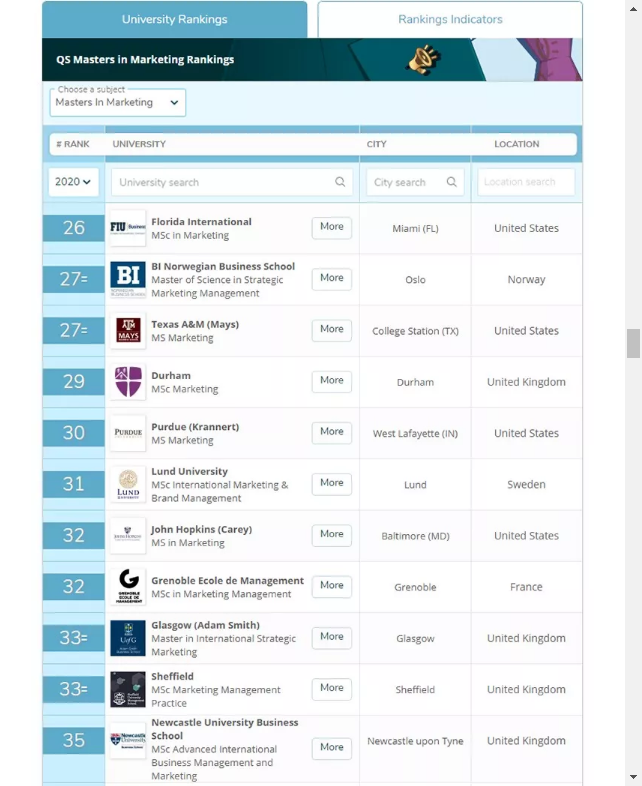Click the rank 26 badge
This screenshot has height=786, width=642.
point(74,228)
